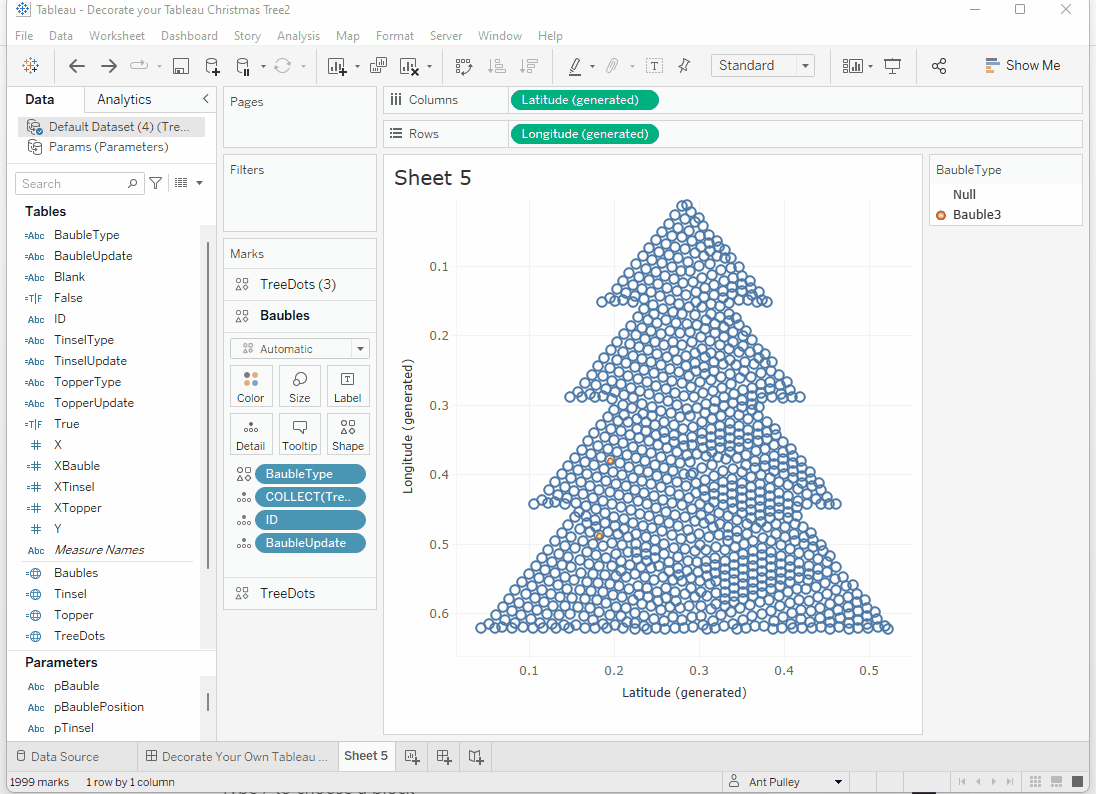Image resolution: width=1096 pixels, height=794 pixels.
Task: Click the Add New Data Source icon
Action: [x=212, y=66]
